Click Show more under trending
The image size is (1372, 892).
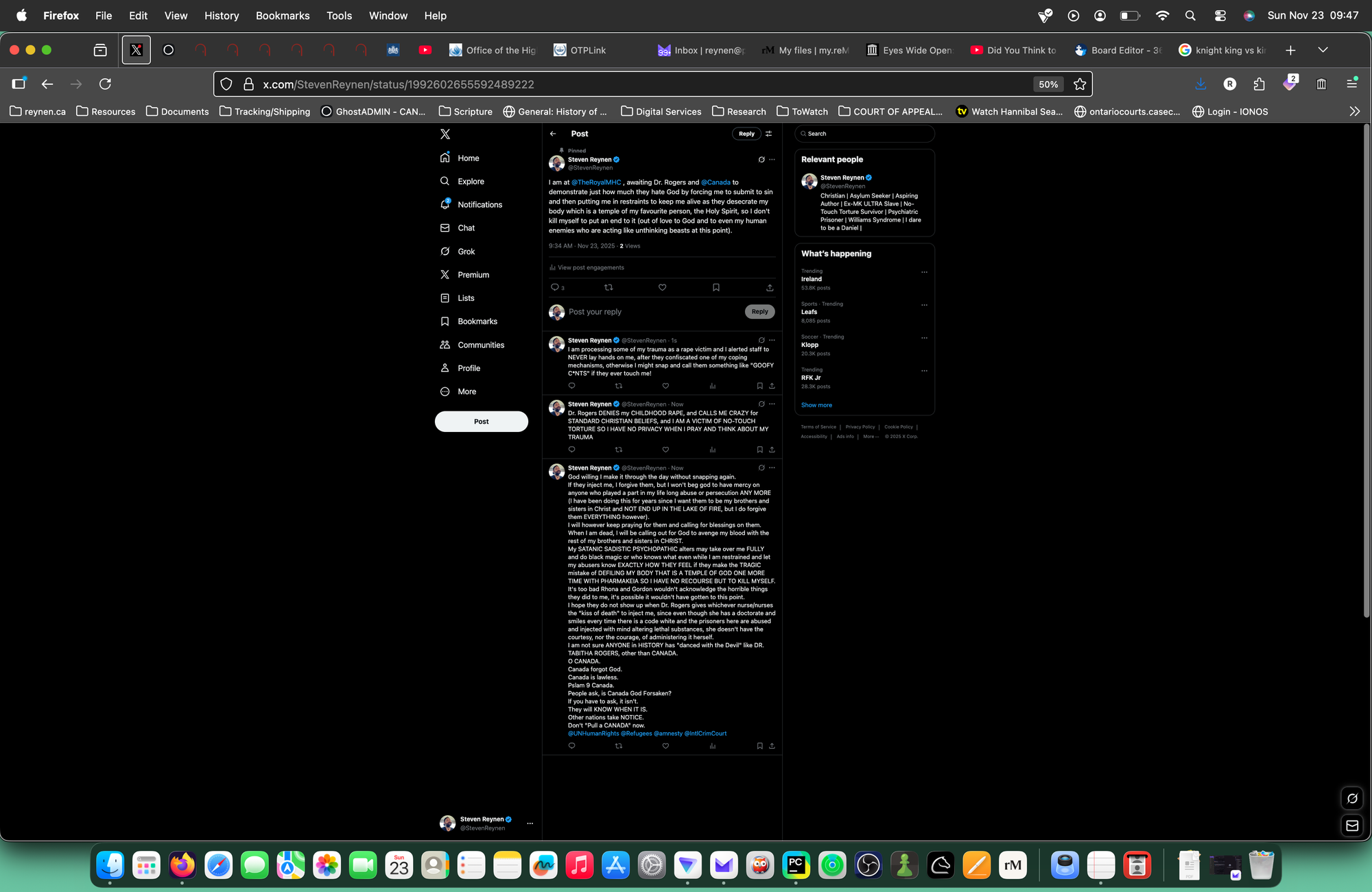[x=816, y=405]
